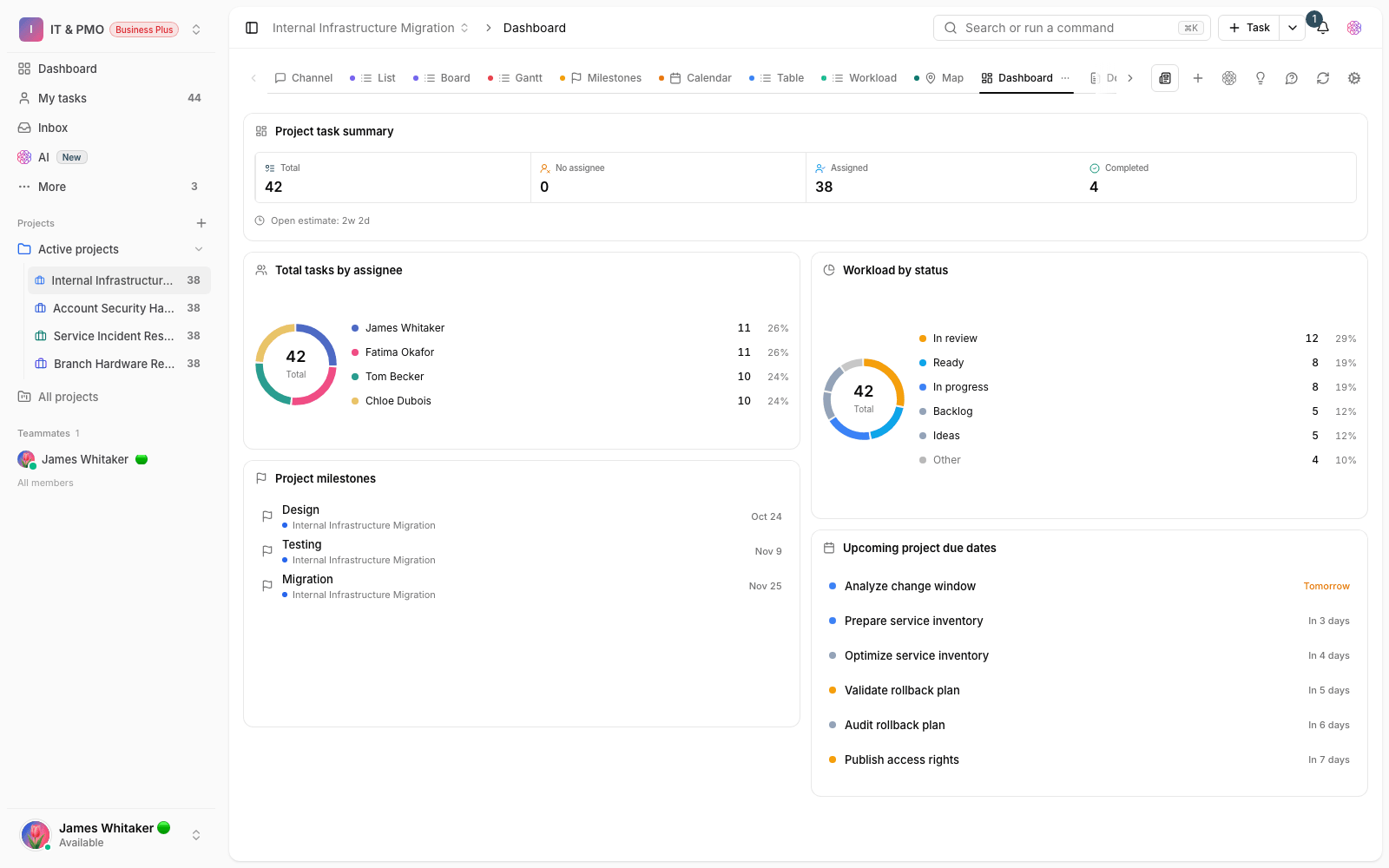Viewport: 1389px width, 868px height.
Task: Open the 'Analyze change window' due item
Action: [x=1089, y=586]
